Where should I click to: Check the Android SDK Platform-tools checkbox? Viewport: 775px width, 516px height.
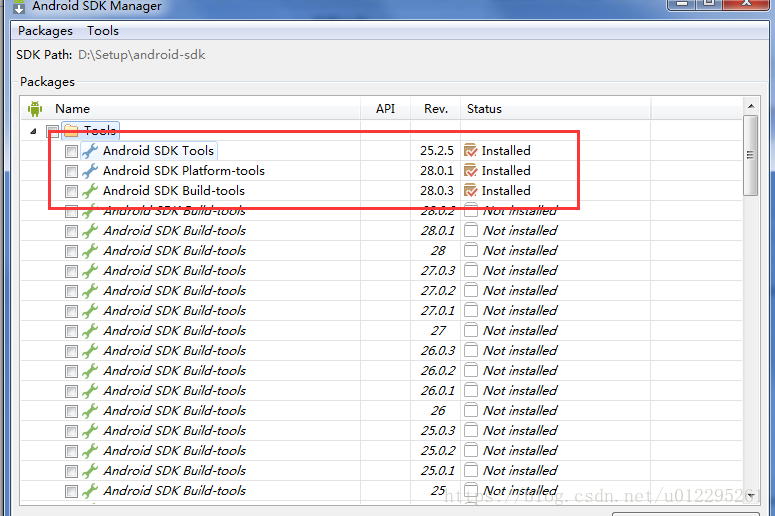pyautogui.click(x=72, y=171)
